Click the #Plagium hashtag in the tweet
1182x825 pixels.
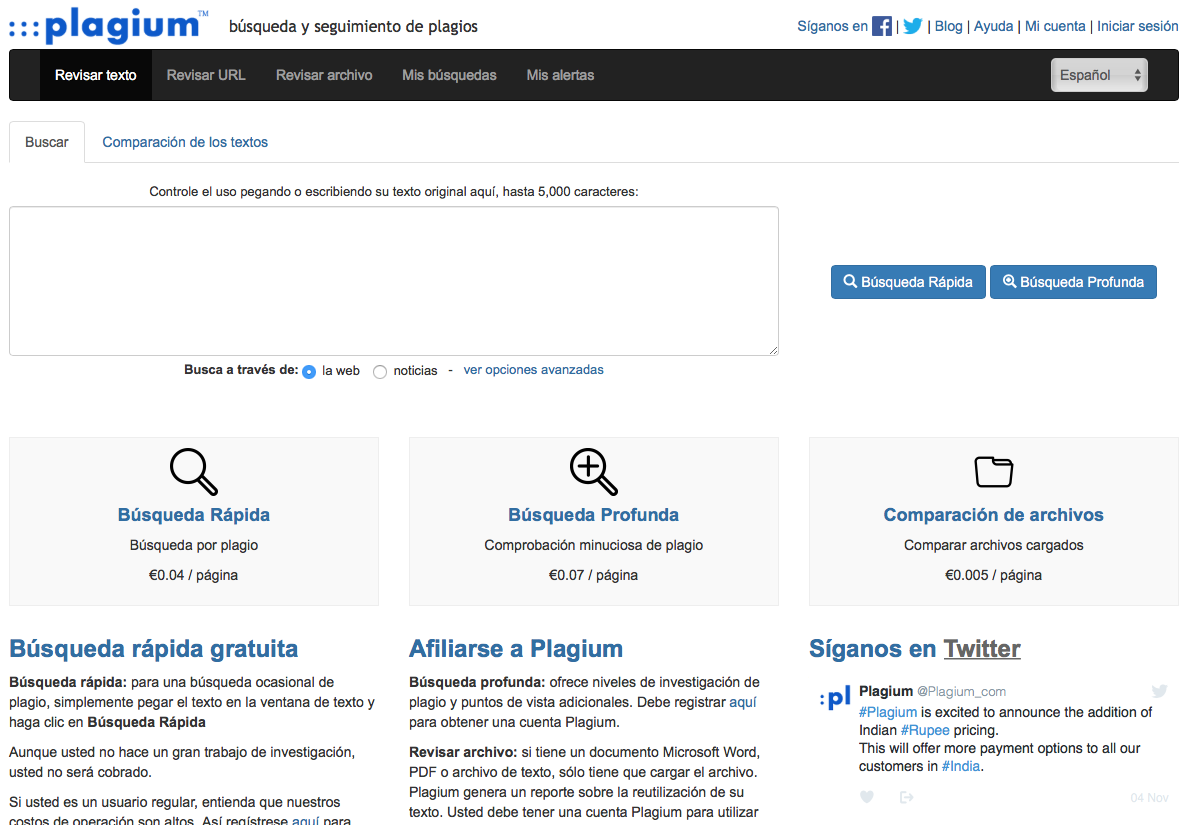pos(888,712)
